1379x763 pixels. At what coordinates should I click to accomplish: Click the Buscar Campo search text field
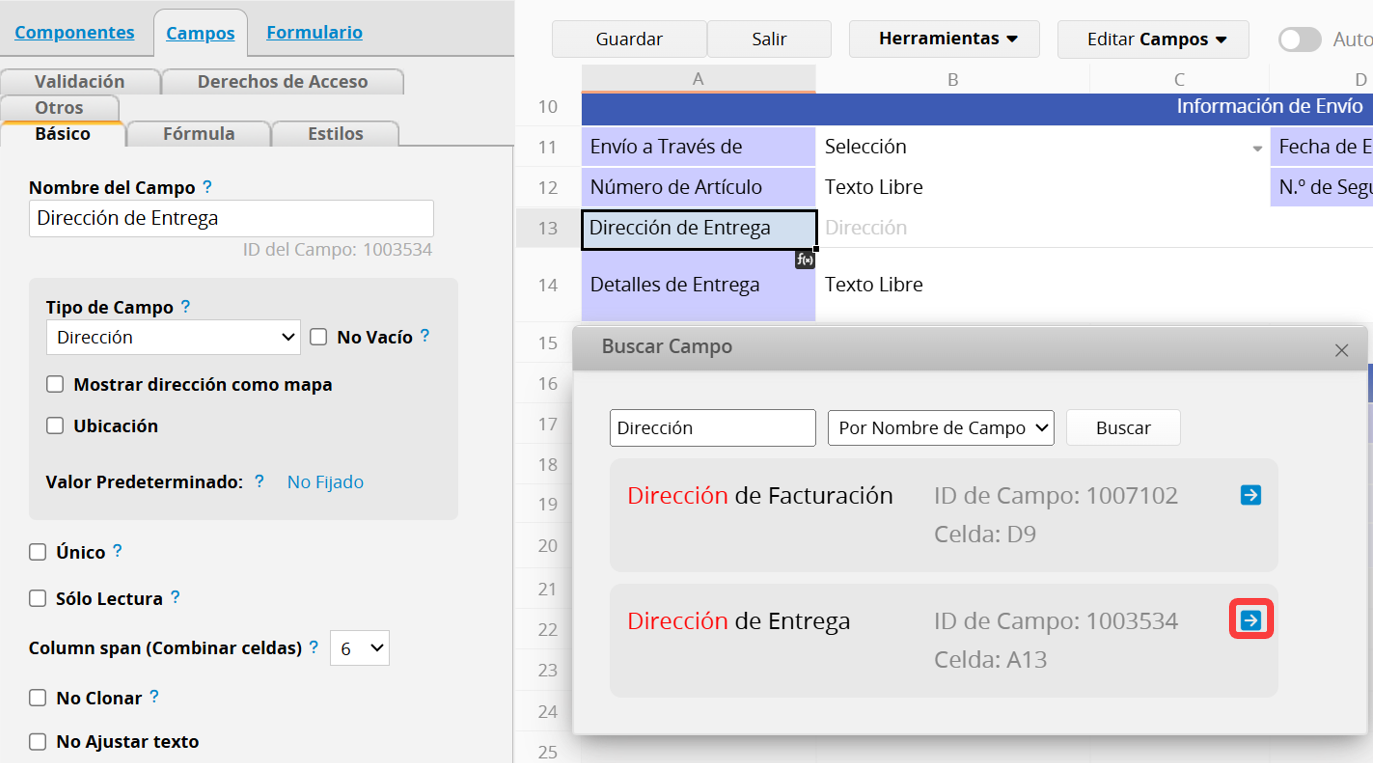pos(712,428)
